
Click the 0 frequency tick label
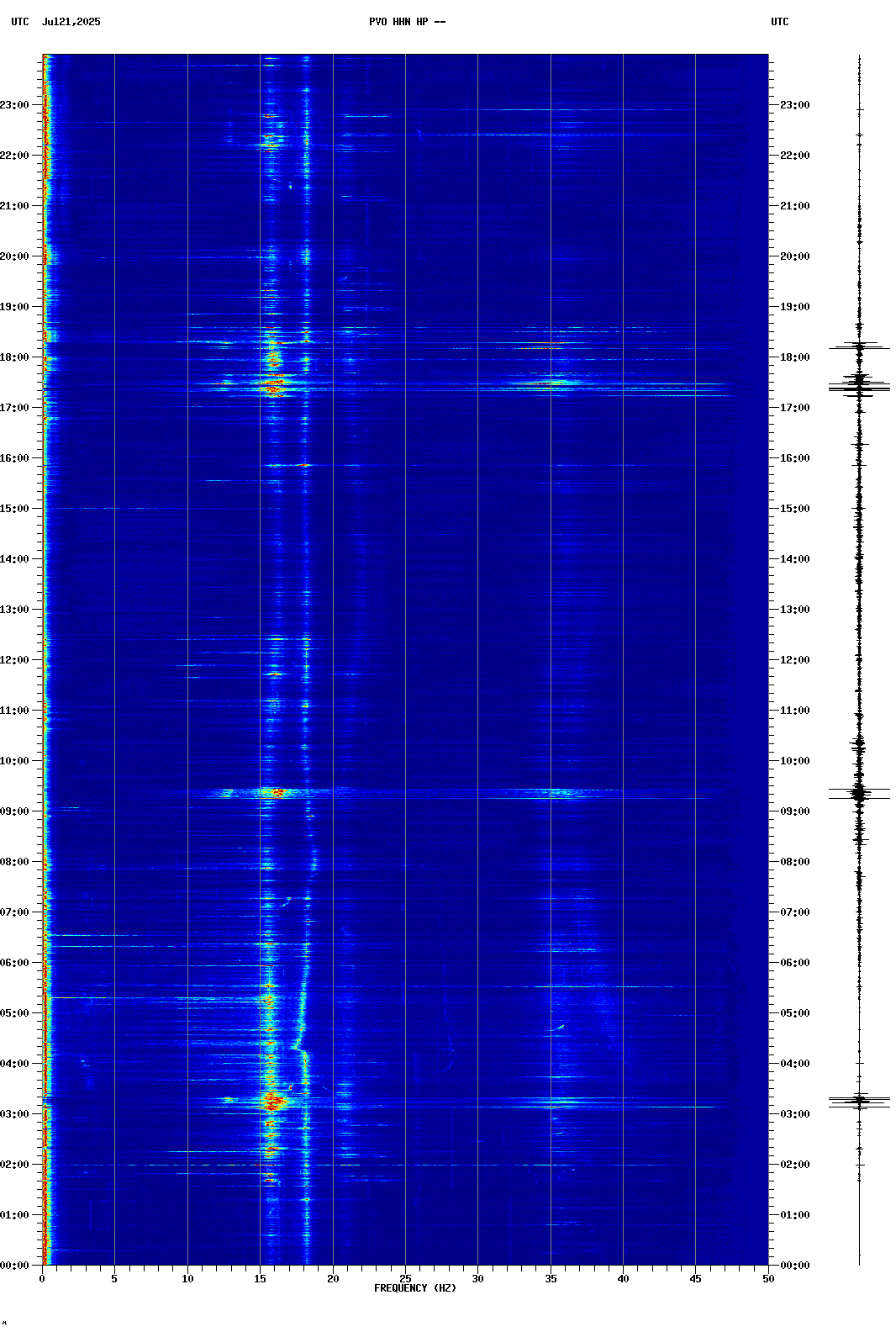(42, 1279)
